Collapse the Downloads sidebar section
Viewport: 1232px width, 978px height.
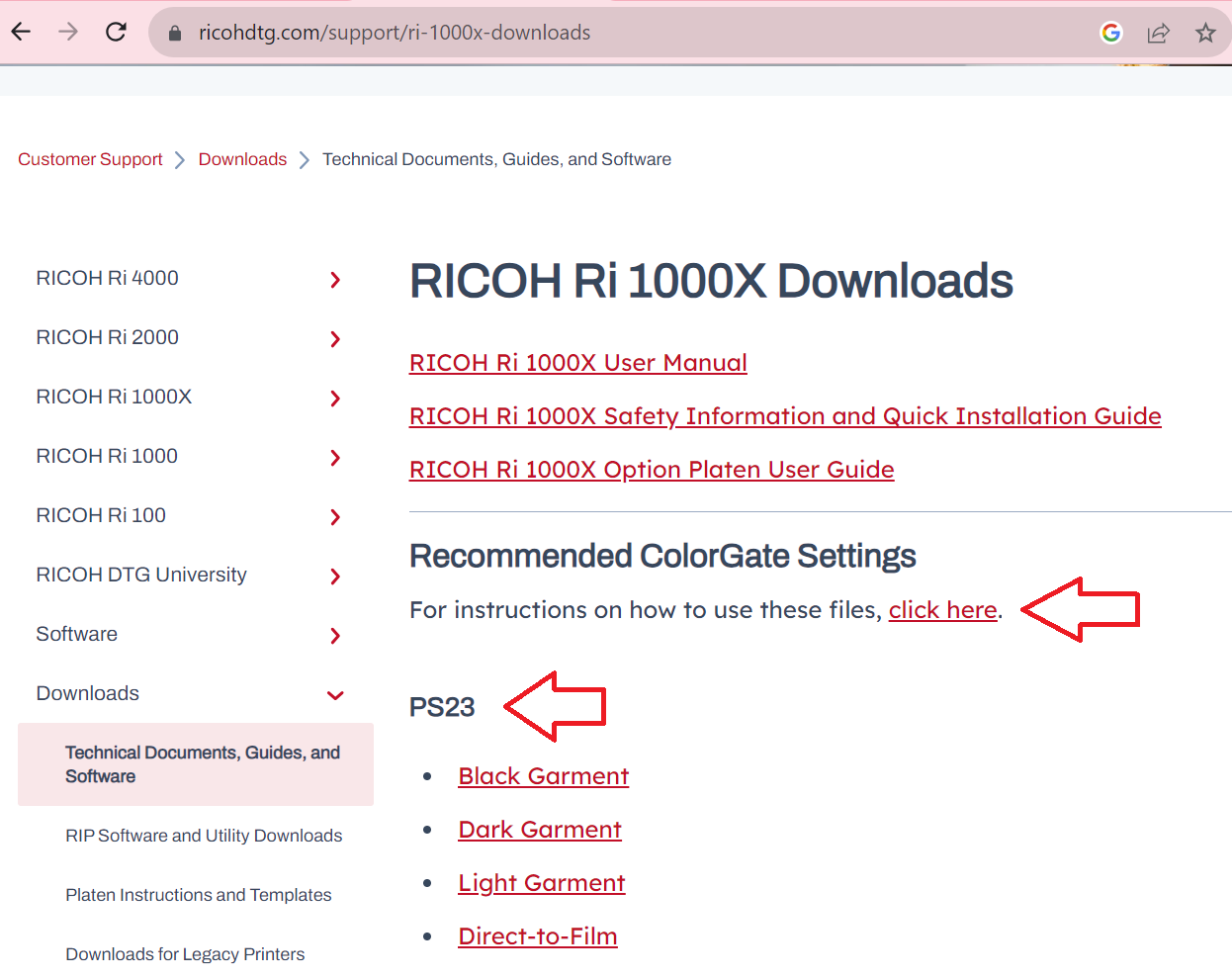pos(335,695)
